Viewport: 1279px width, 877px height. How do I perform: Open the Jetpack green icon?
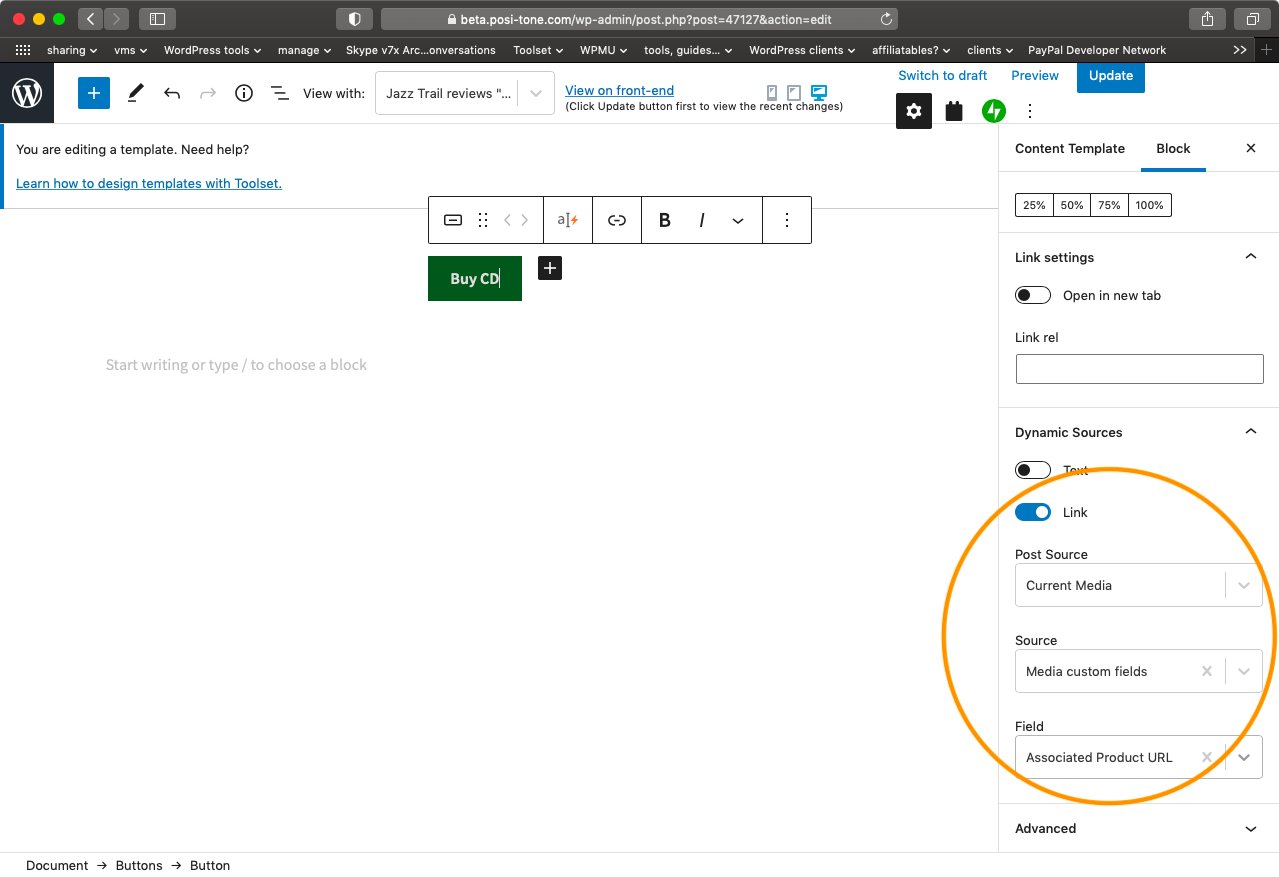pyautogui.click(x=993, y=111)
